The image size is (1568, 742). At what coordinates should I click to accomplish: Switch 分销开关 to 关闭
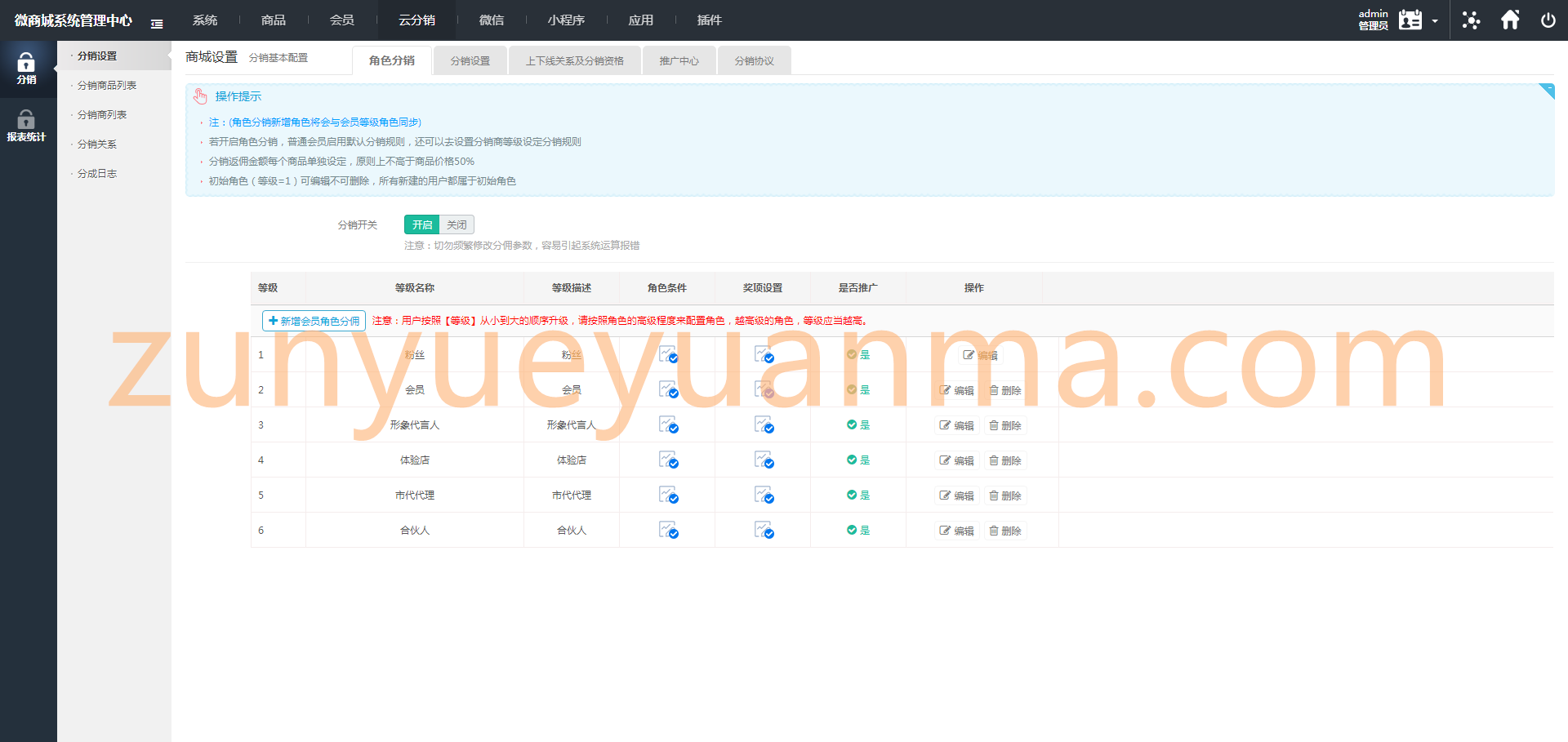point(457,224)
